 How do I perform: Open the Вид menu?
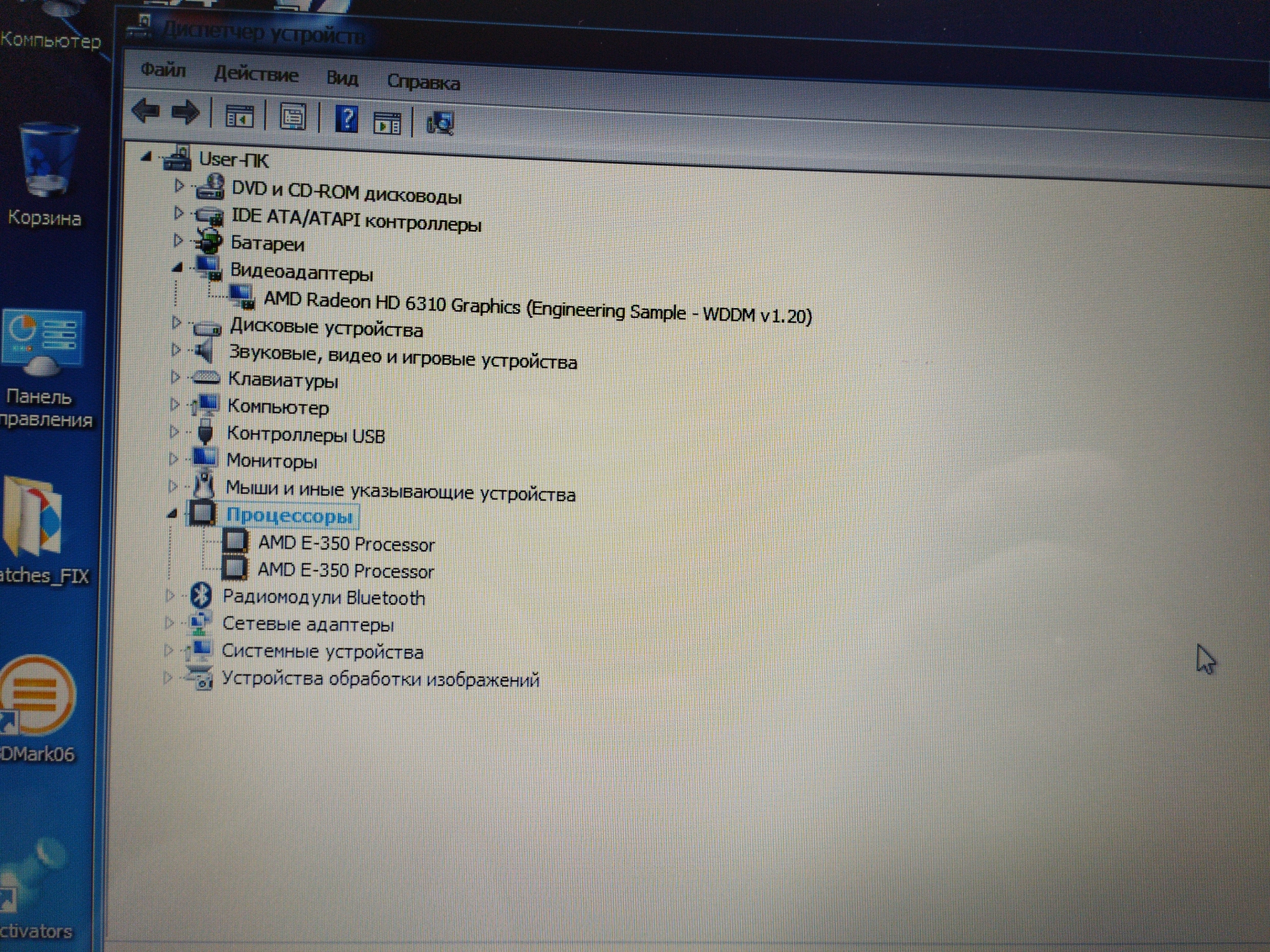(342, 78)
